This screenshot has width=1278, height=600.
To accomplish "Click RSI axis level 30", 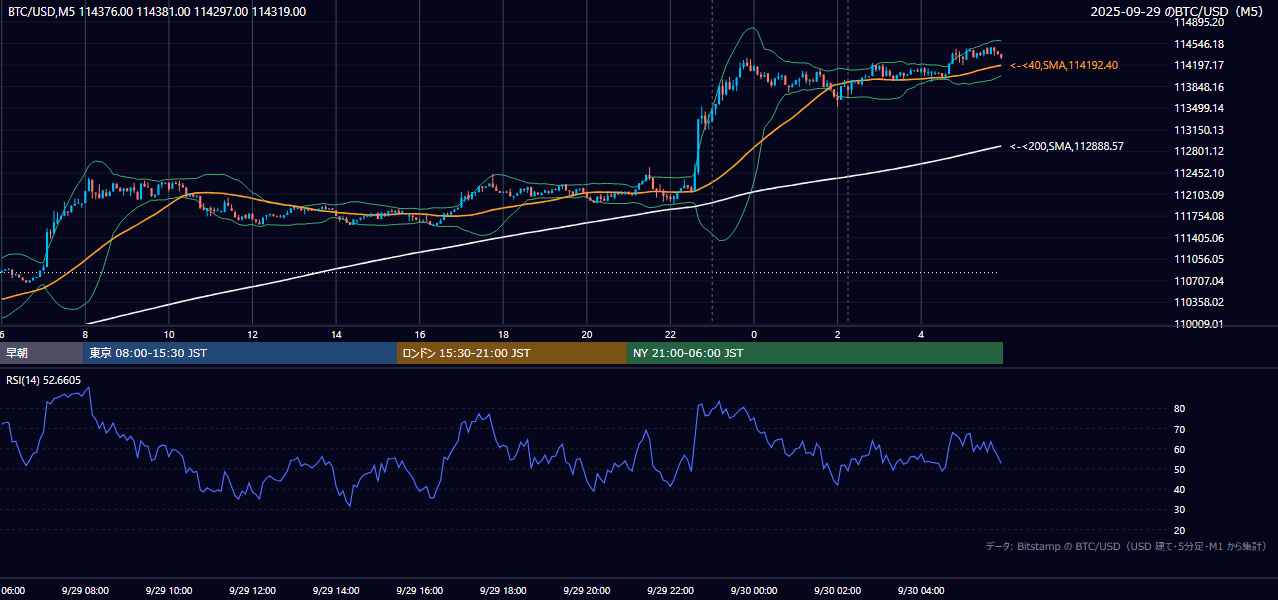I will click(x=1180, y=510).
